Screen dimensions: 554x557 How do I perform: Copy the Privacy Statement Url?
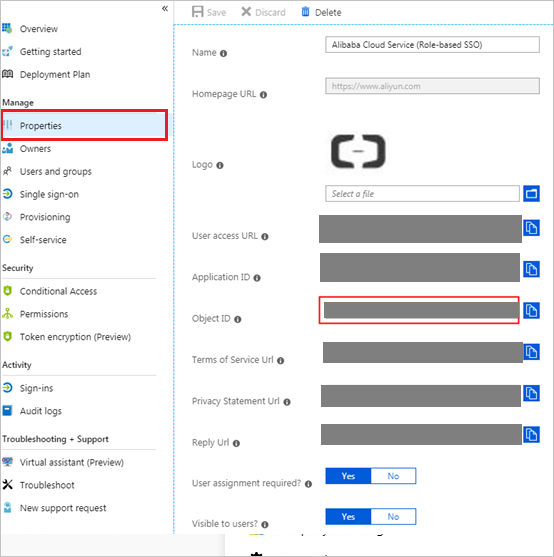click(x=531, y=394)
